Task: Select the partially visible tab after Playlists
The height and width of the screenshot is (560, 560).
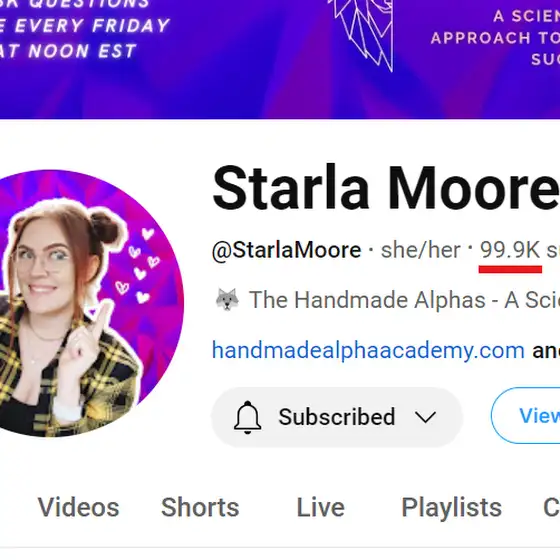Action: click(x=551, y=508)
